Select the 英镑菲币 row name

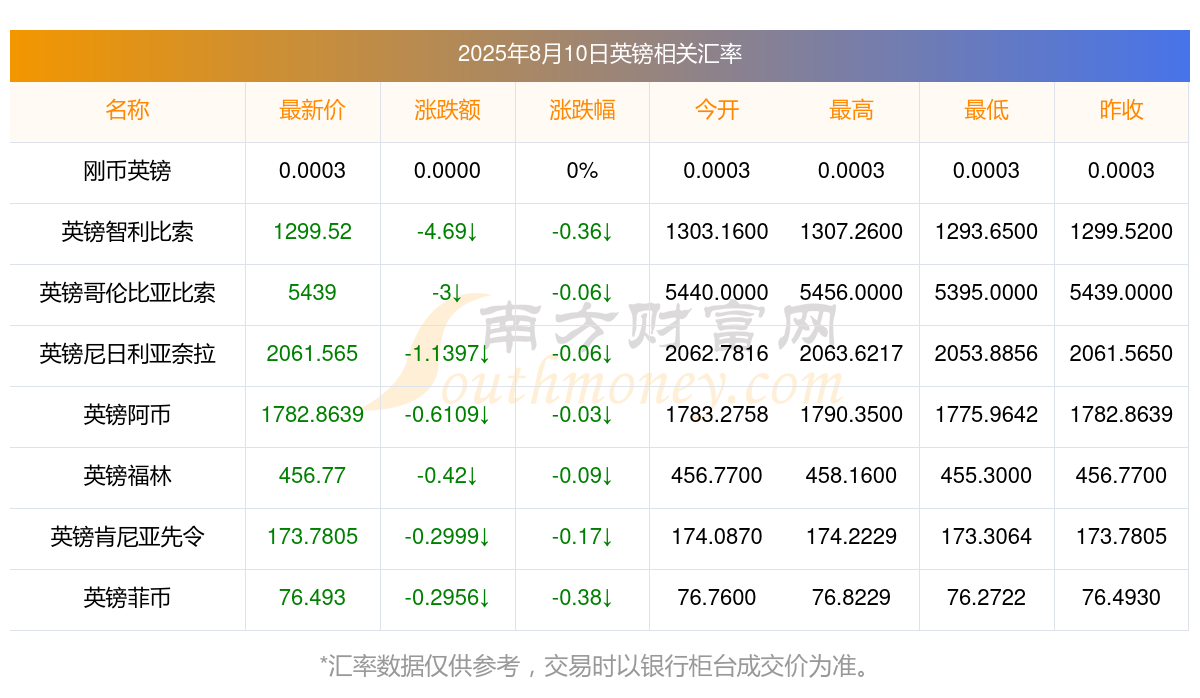pos(127,598)
